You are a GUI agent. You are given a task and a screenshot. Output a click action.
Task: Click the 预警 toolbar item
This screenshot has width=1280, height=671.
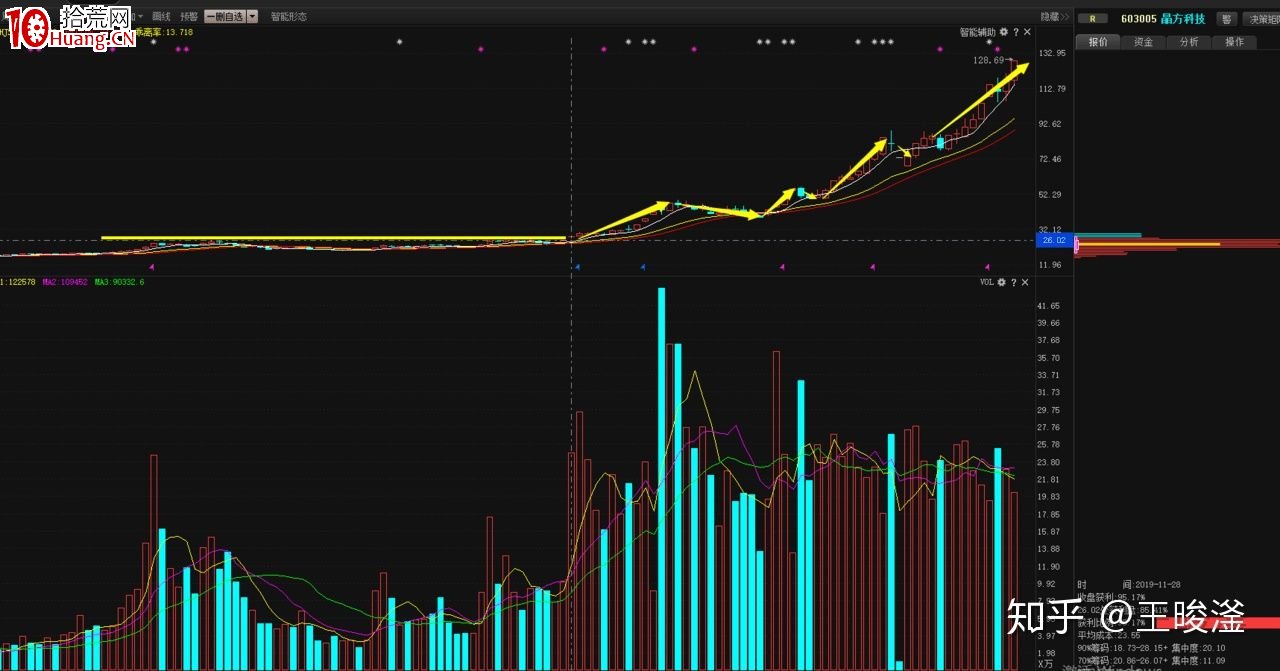coord(189,16)
